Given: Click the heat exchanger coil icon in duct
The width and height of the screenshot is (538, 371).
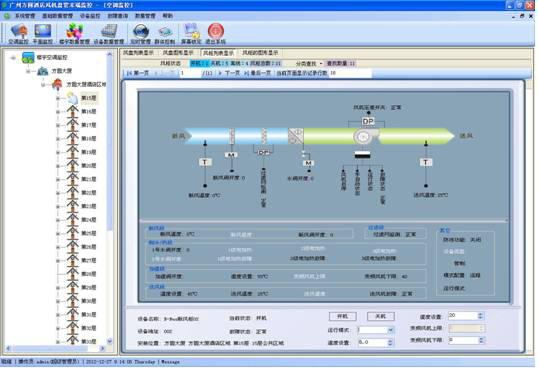Looking at the screenshot, I should [295, 136].
